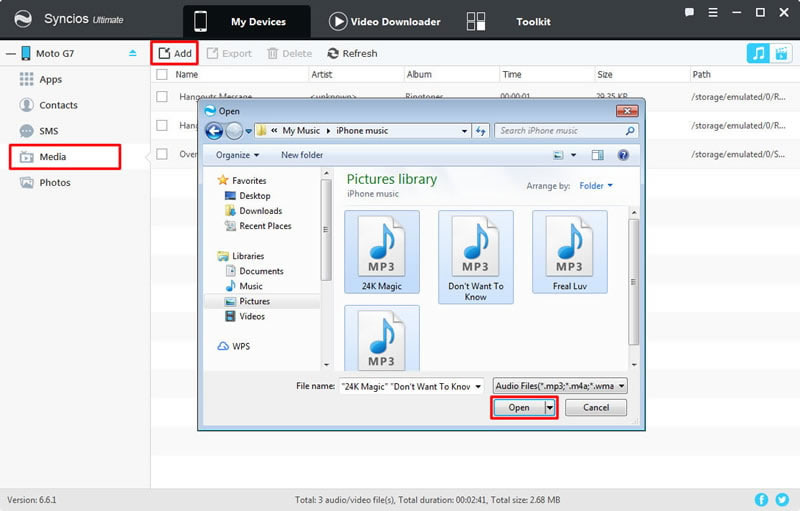This screenshot has height=511, width=800.
Task: Expand the File name dropdown arrow
Action: coord(478,387)
